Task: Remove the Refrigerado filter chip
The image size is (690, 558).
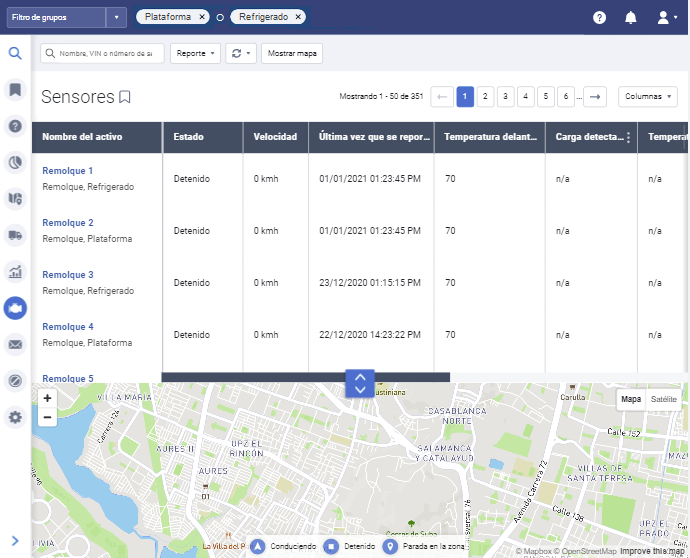Action: 298,17
